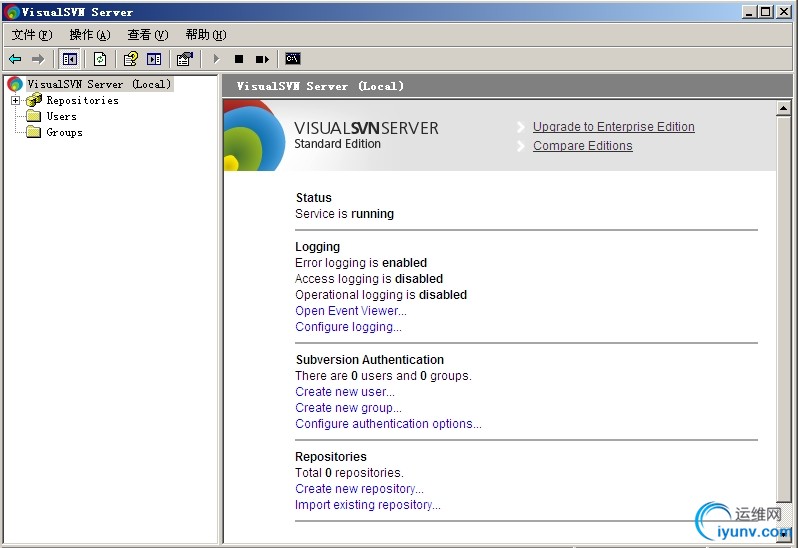Viewport: 798px width, 548px height.
Task: Open the 操作(A) menu
Action: 90,35
